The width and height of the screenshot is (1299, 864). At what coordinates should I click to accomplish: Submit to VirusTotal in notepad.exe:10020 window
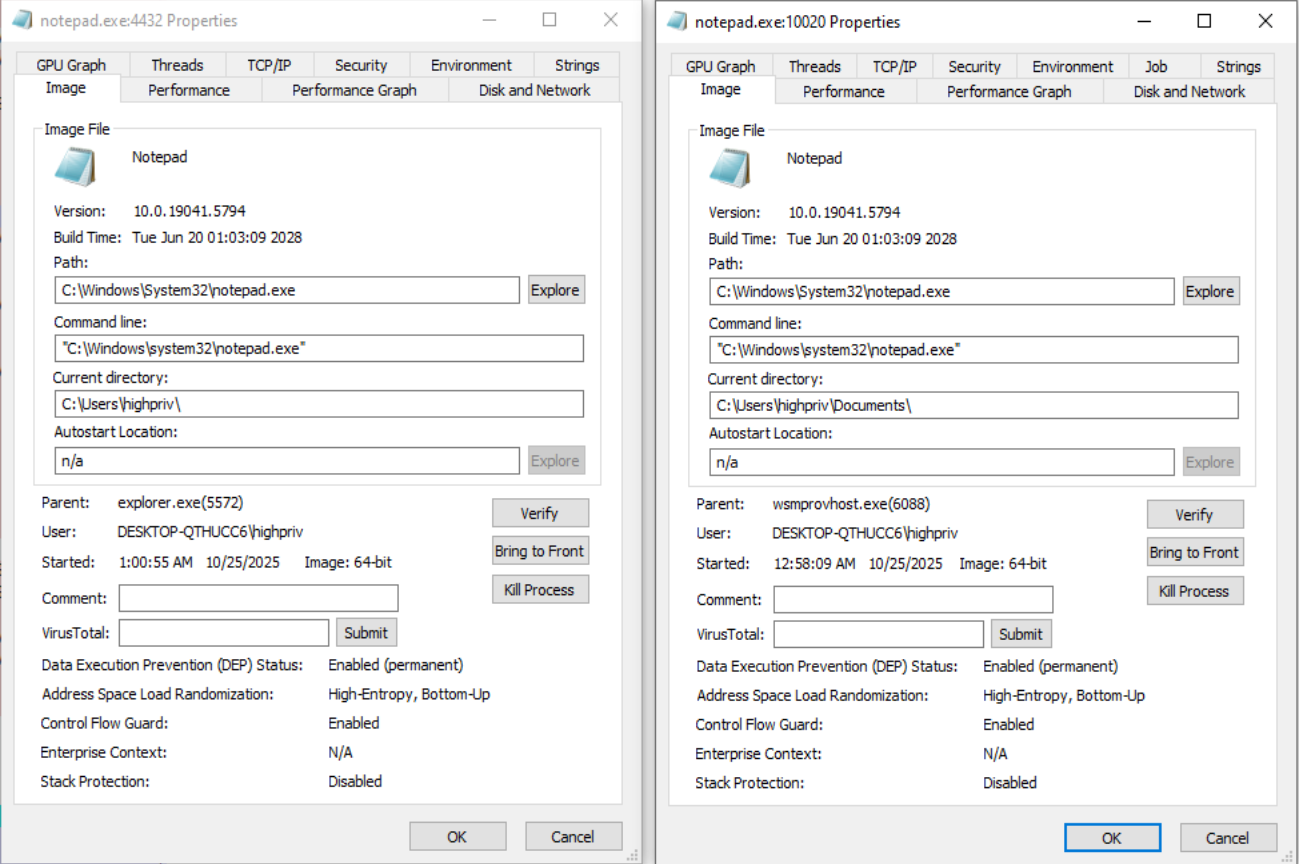(x=1020, y=634)
